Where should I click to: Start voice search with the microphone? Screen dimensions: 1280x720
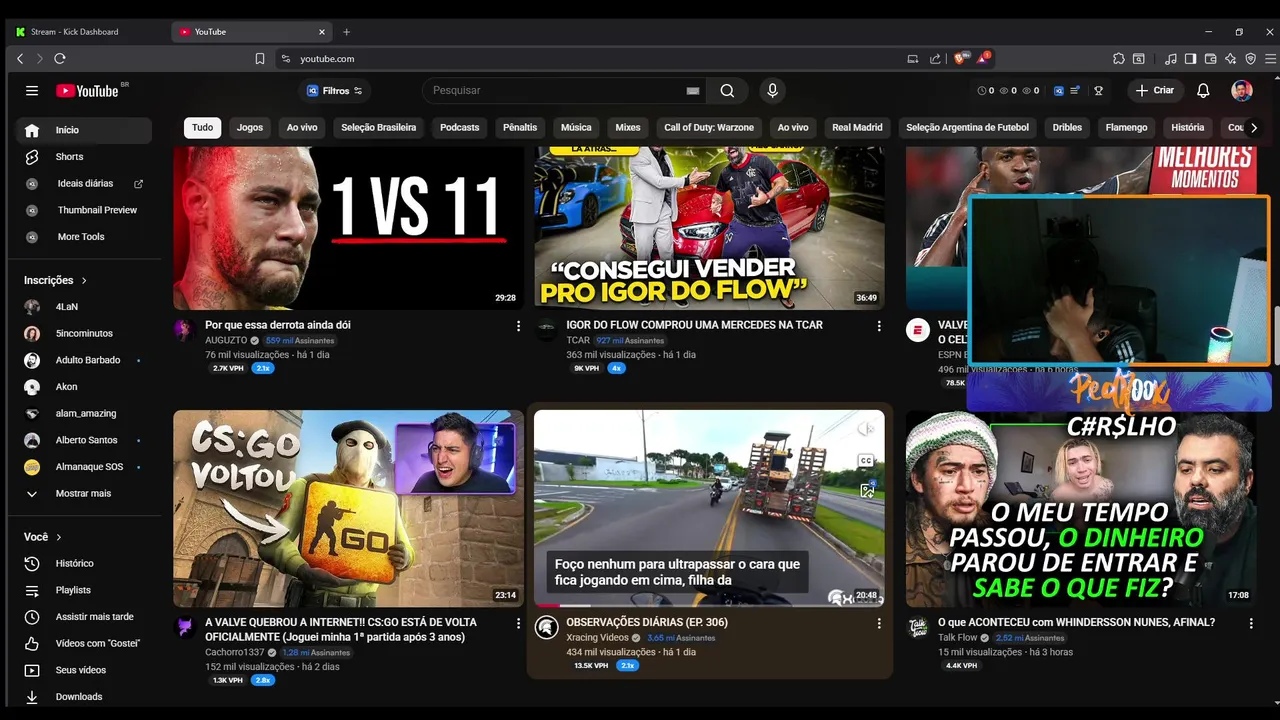[772, 91]
